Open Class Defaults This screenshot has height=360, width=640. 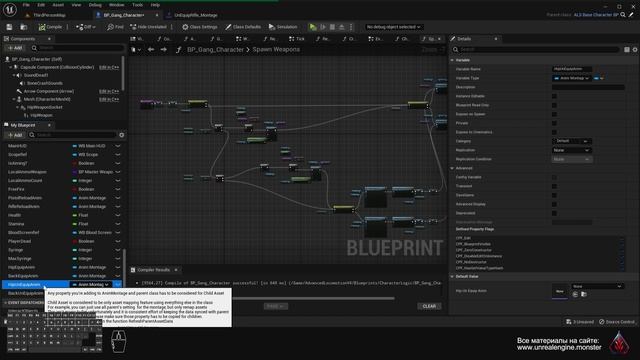click(243, 27)
